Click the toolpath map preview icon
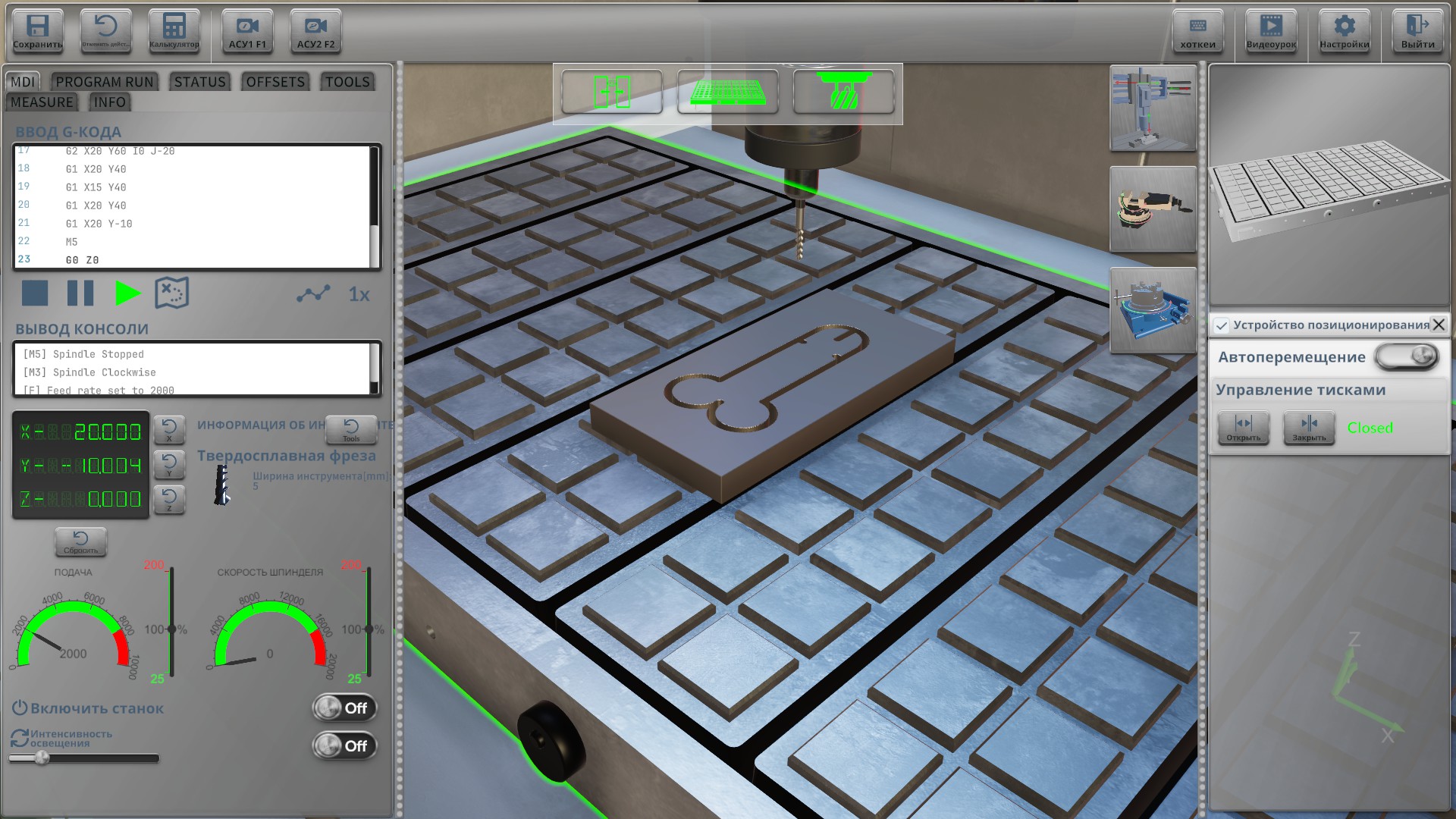 click(x=171, y=293)
